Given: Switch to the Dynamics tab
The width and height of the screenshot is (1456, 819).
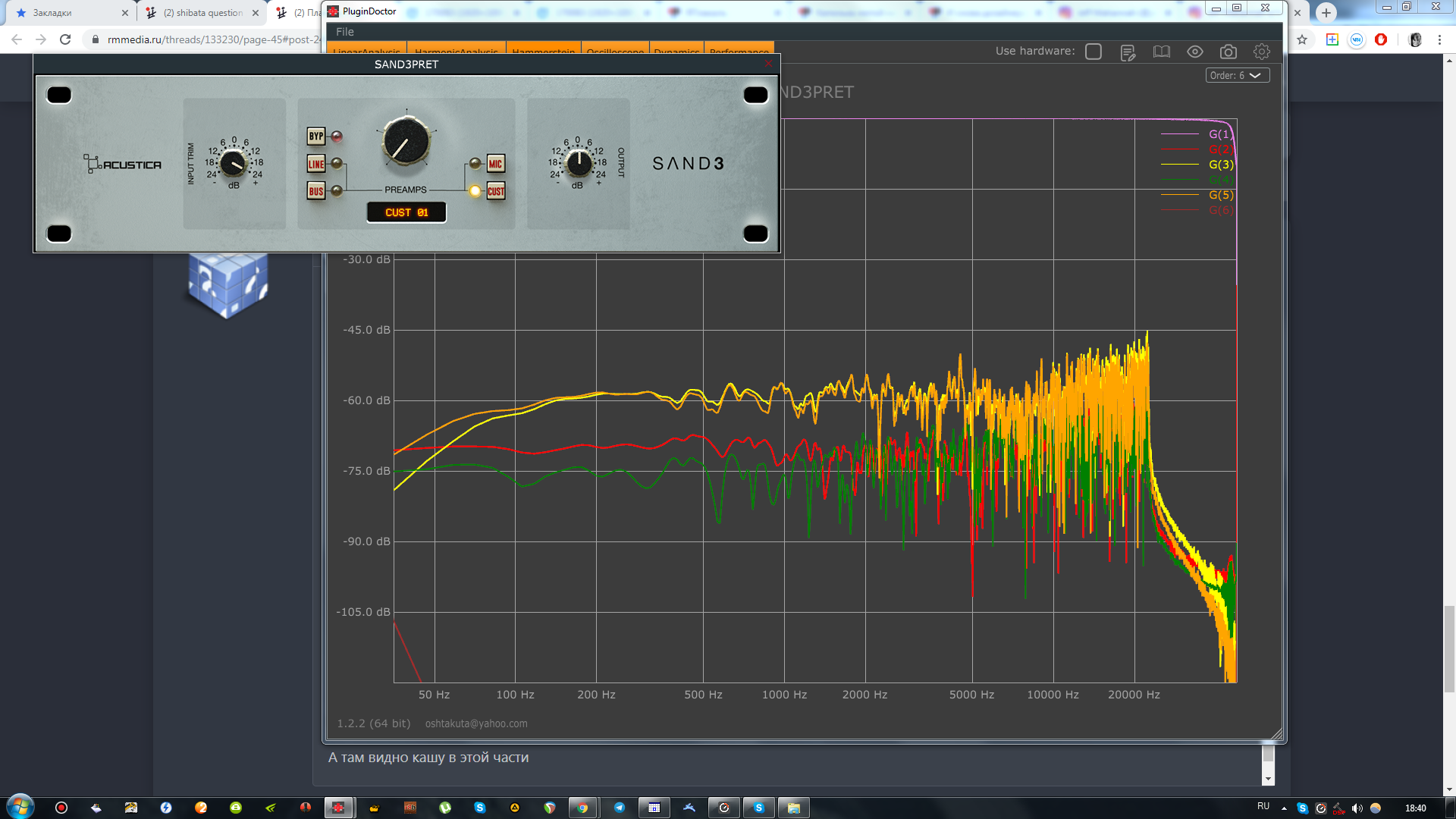Looking at the screenshot, I should 676,49.
